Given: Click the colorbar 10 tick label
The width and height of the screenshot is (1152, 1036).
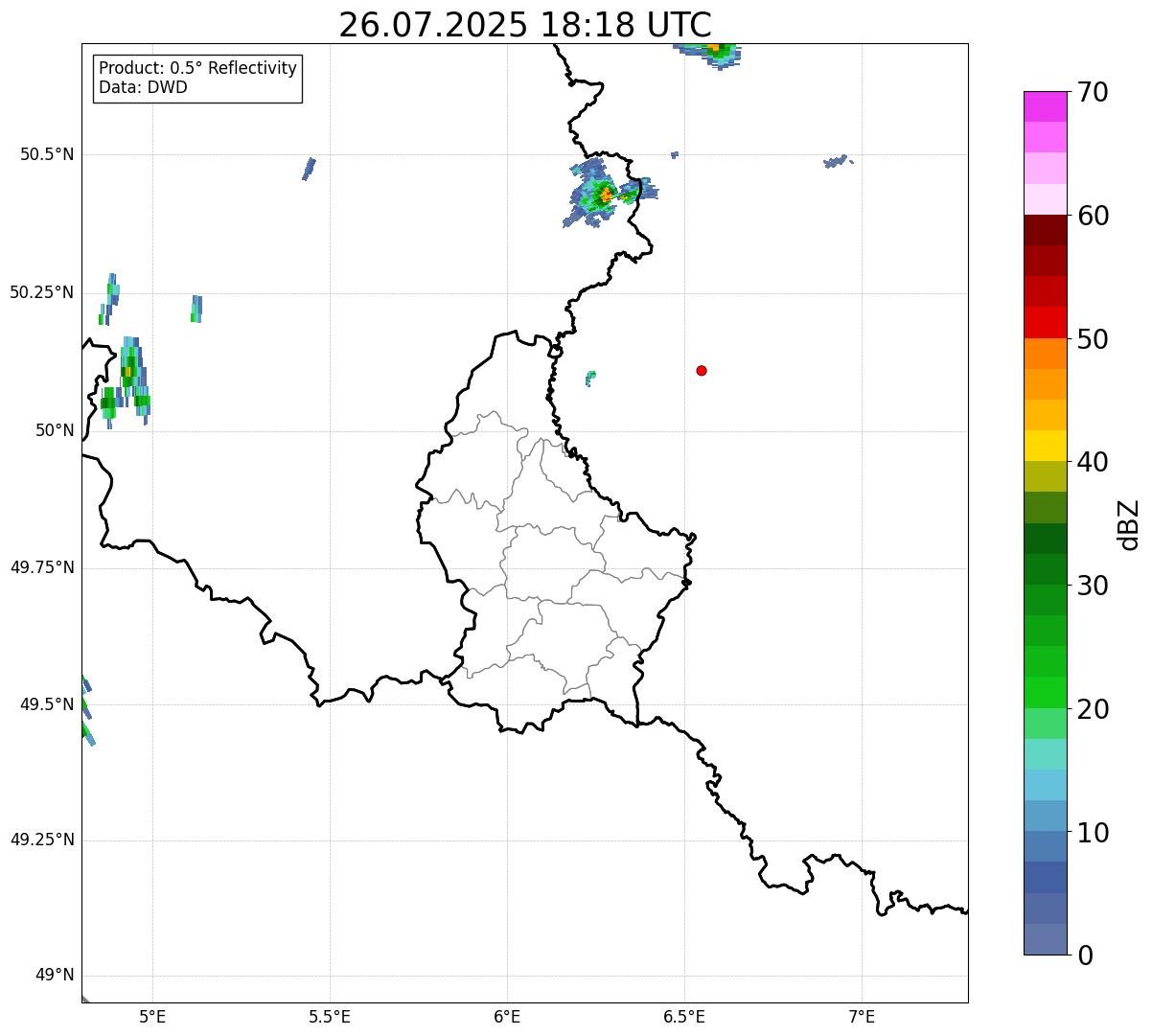Looking at the screenshot, I should point(1093,832).
